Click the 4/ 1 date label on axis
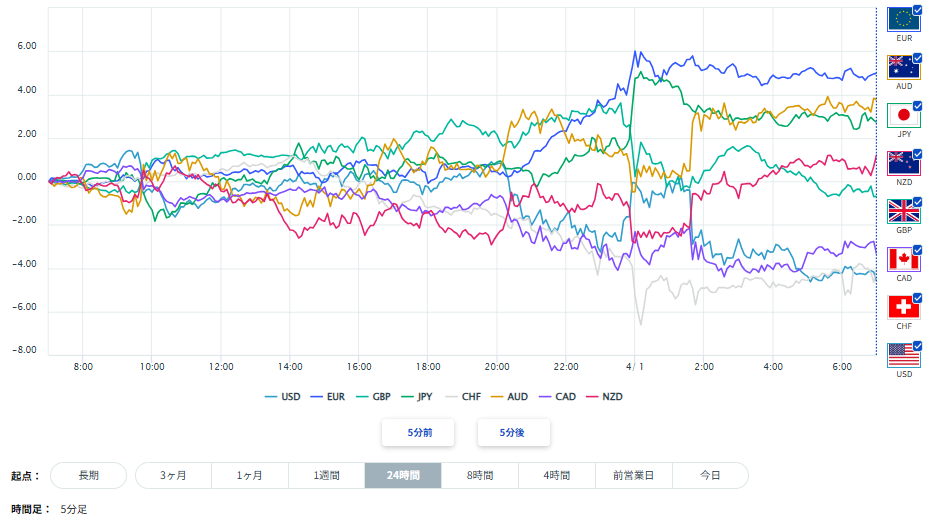Viewport: 932px width, 527px height. 634,367
